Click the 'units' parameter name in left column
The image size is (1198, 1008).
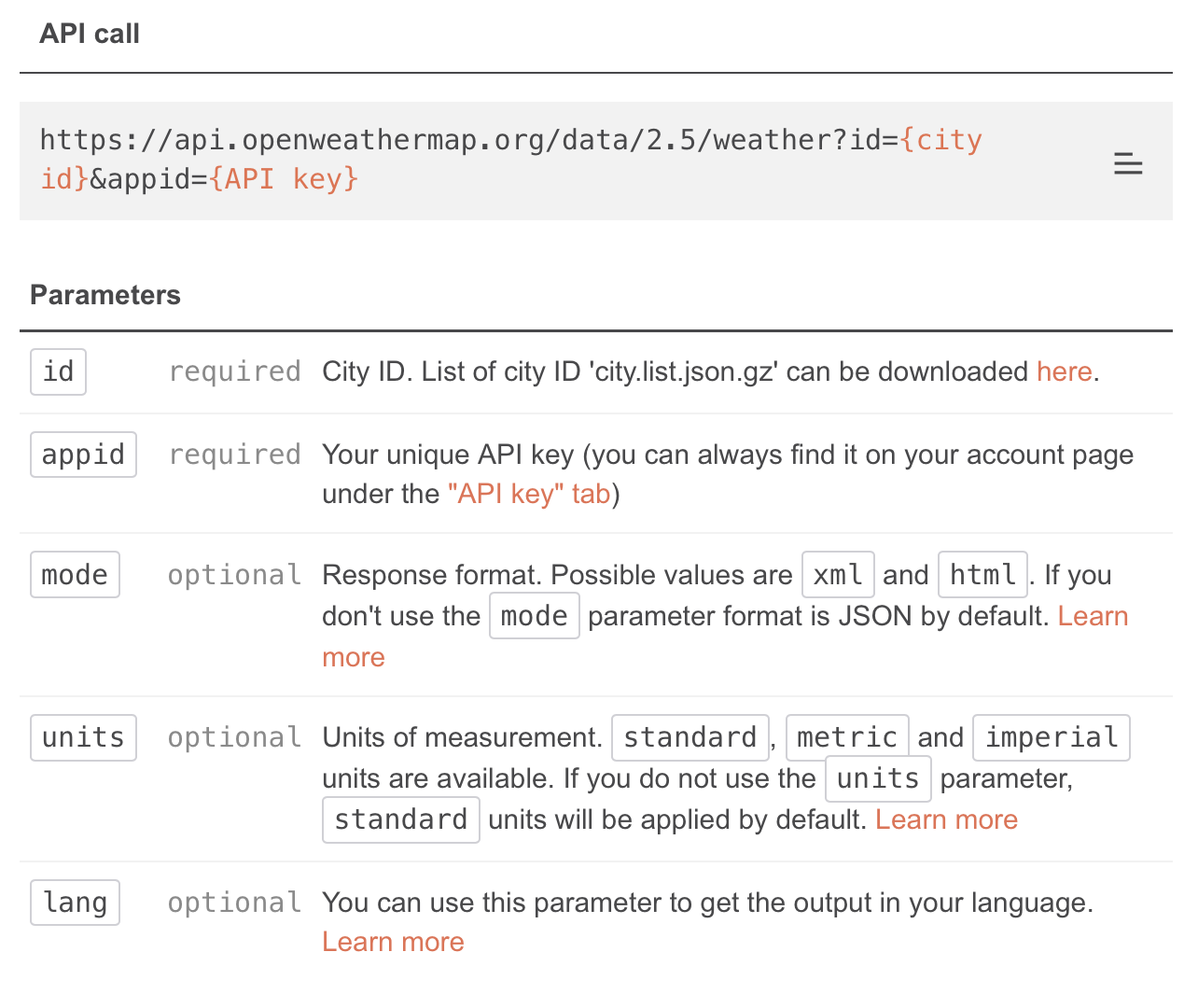pyautogui.click(x=83, y=737)
